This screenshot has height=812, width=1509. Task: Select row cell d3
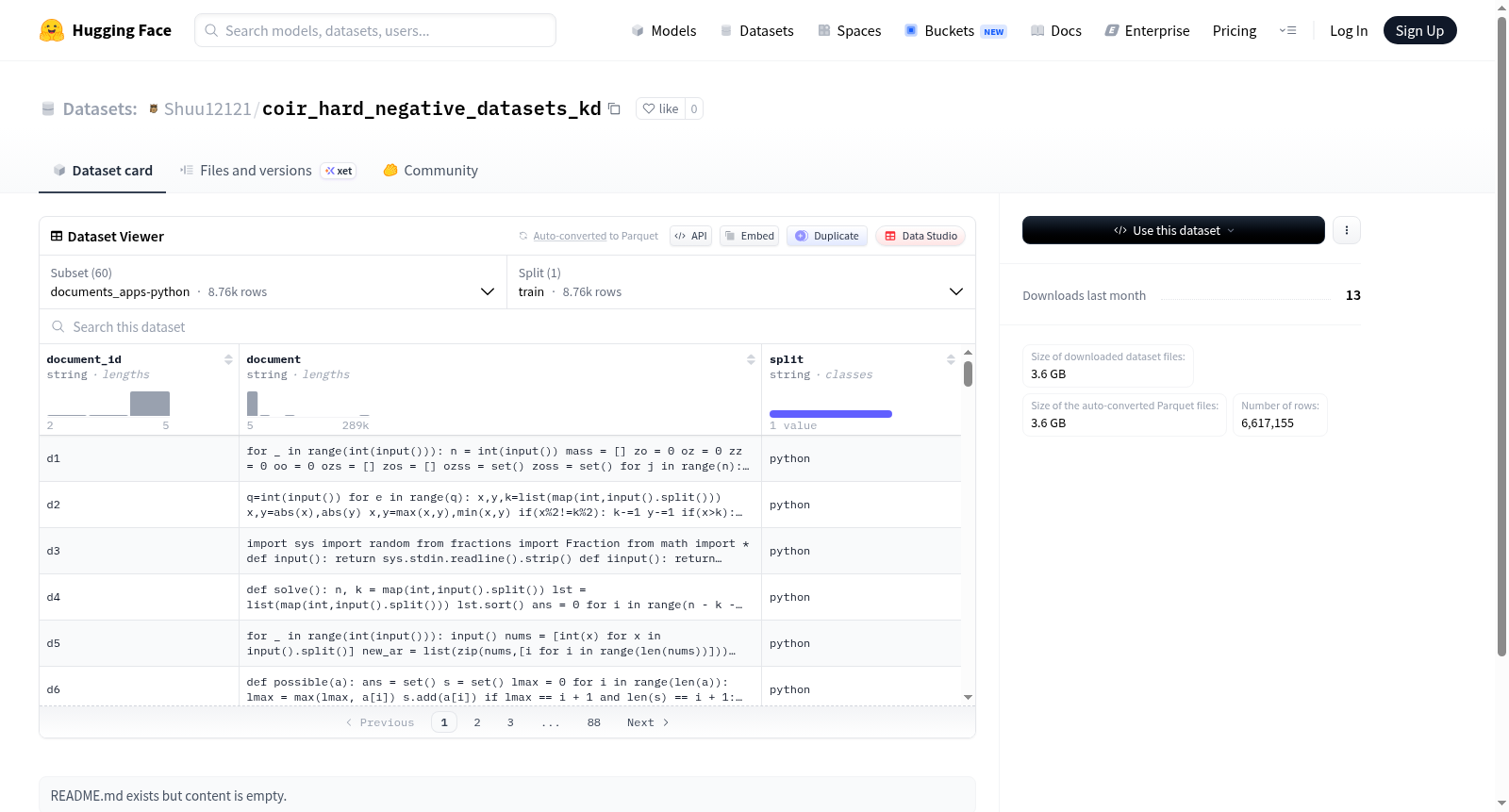[139, 551]
